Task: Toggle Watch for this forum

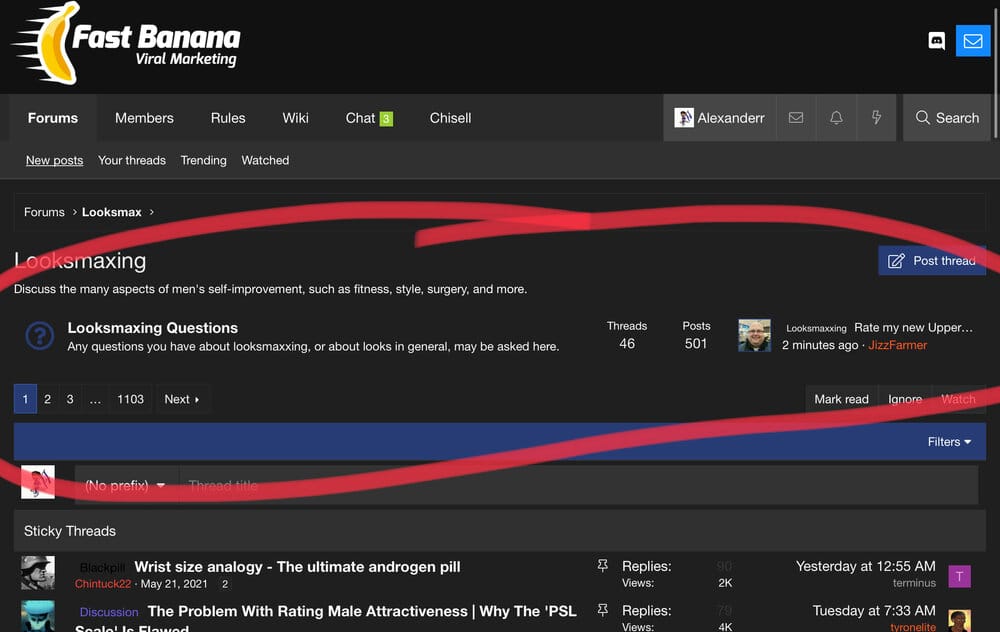Action: 958,399
